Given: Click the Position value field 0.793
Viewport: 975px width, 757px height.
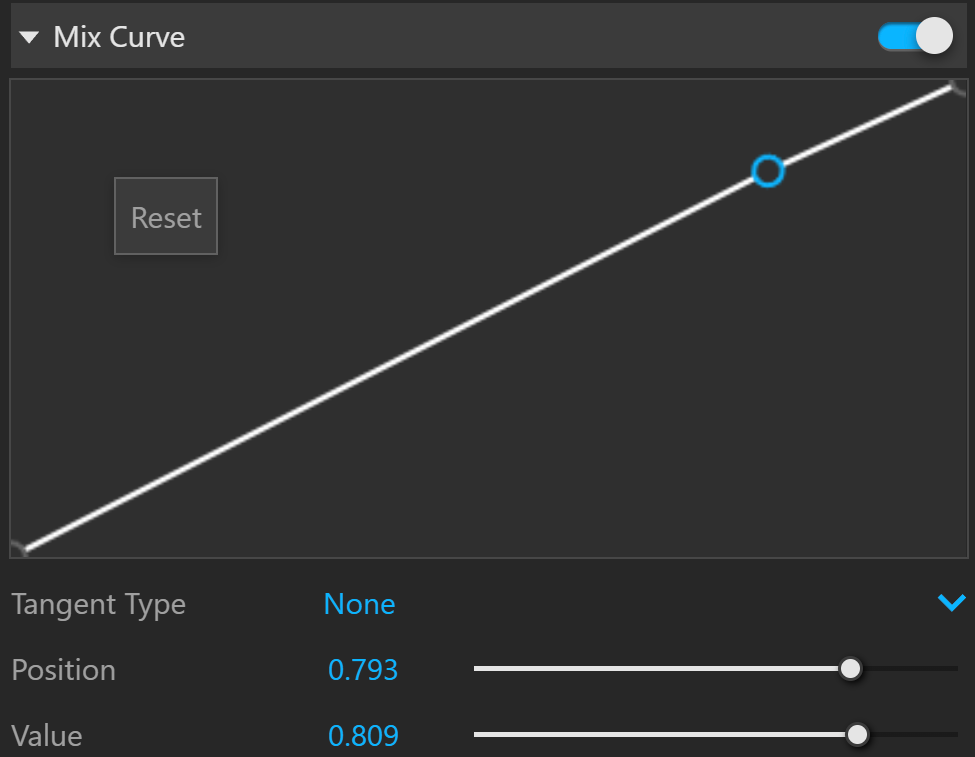Looking at the screenshot, I should 363,670.
